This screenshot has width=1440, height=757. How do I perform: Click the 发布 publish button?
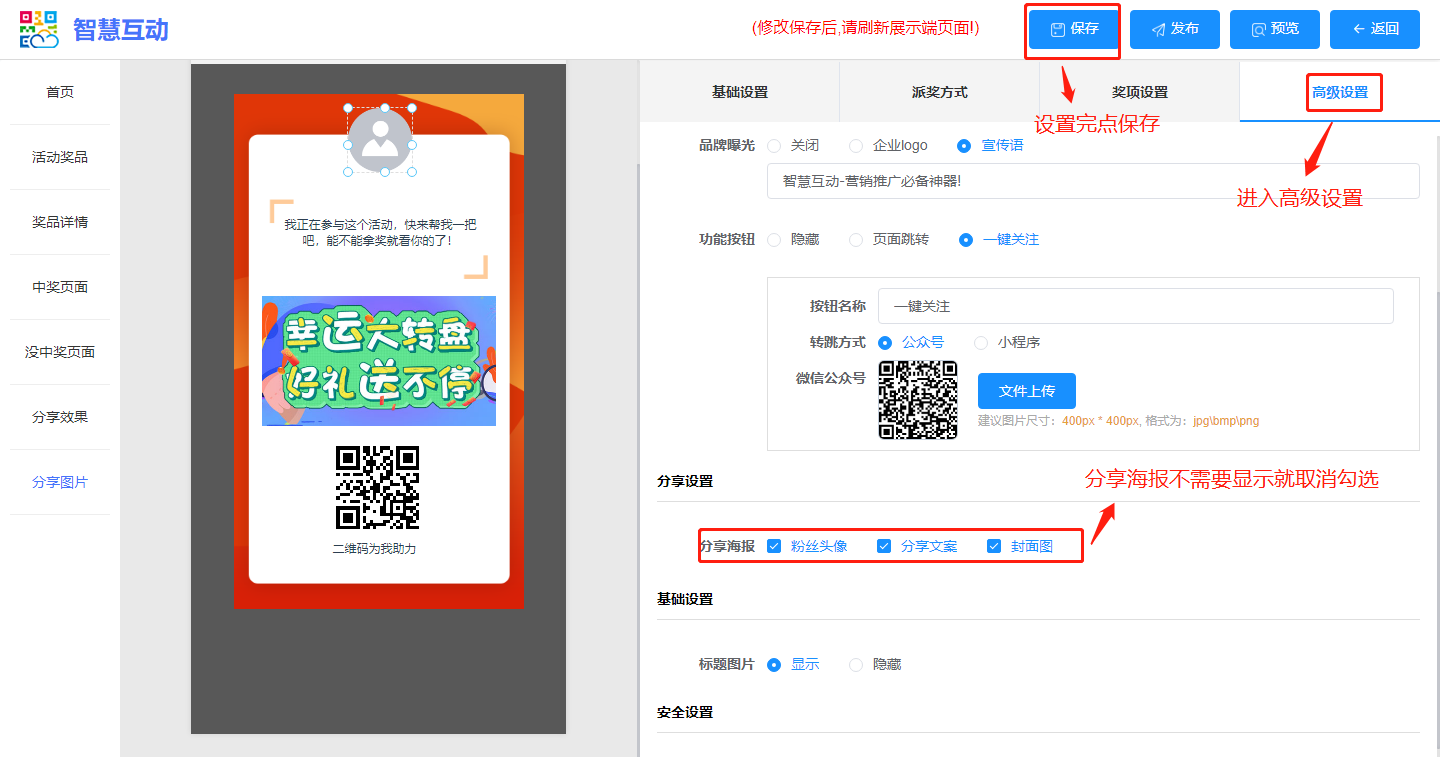point(1174,30)
